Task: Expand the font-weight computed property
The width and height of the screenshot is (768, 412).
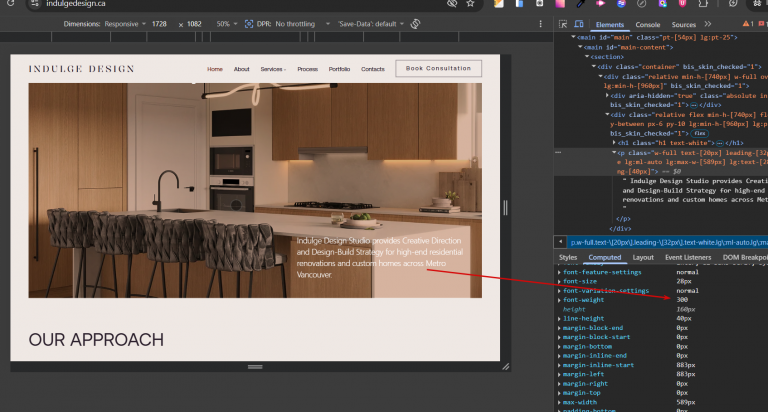Action: tap(559, 300)
